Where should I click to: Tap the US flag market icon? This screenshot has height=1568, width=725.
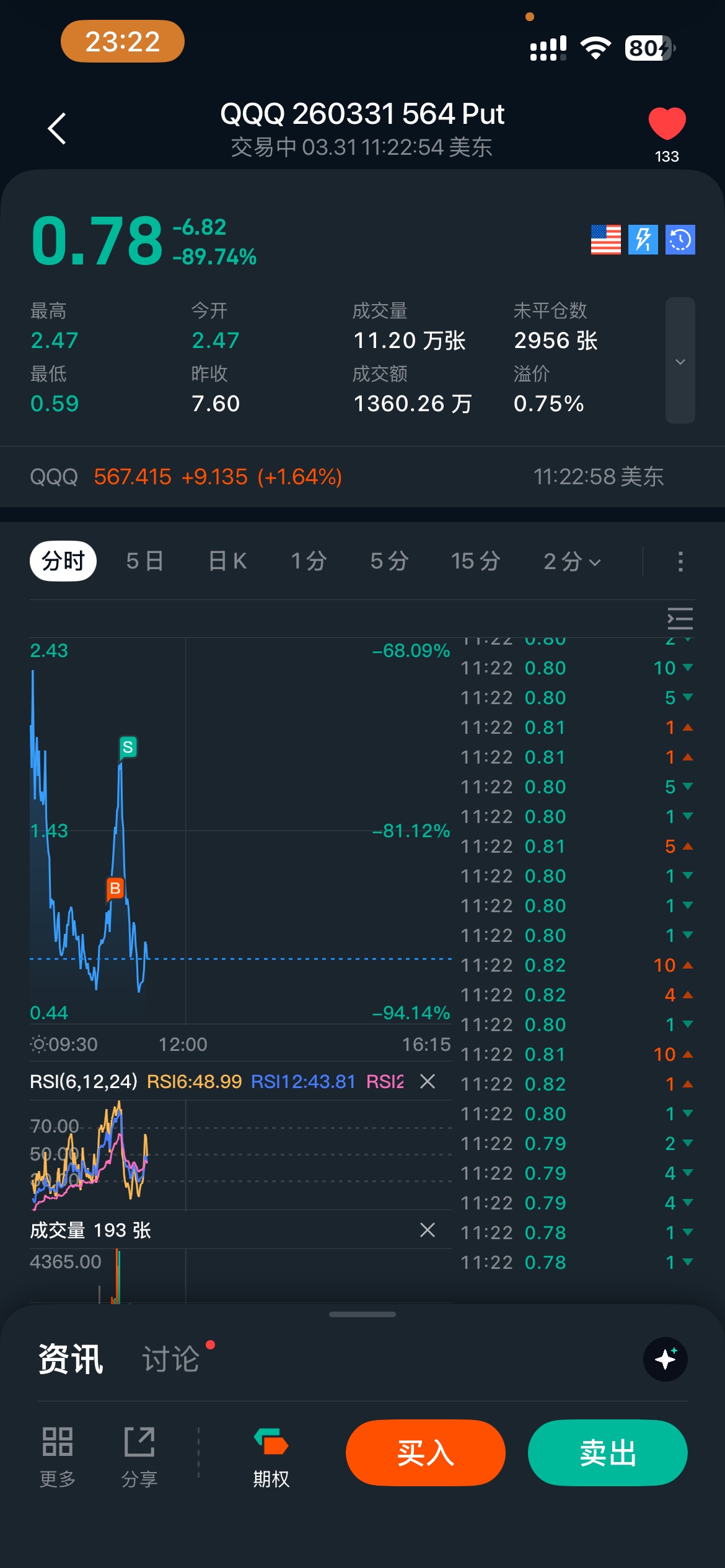pos(605,240)
